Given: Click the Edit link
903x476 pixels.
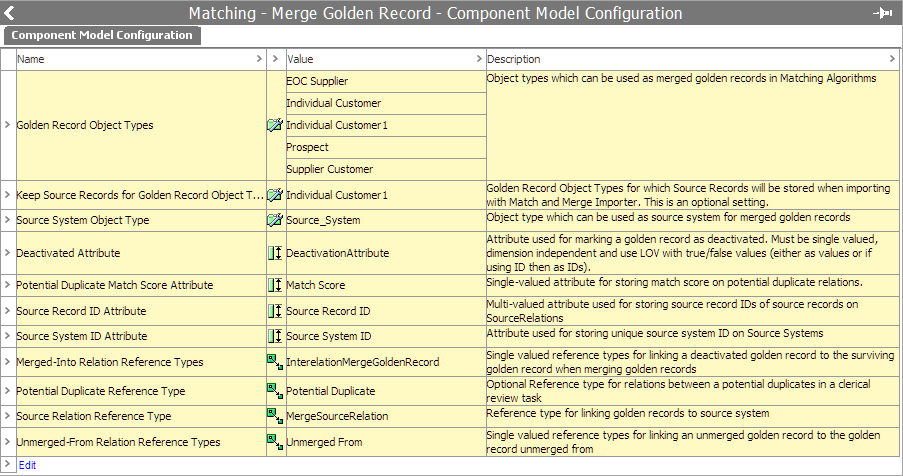Looking at the screenshot, I should 27,465.
